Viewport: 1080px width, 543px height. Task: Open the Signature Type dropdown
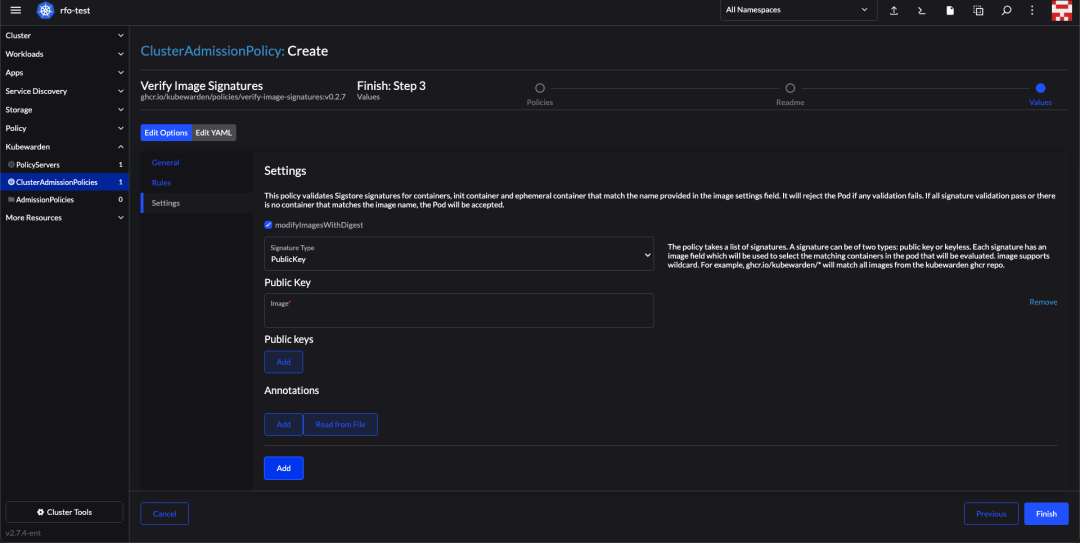point(459,254)
